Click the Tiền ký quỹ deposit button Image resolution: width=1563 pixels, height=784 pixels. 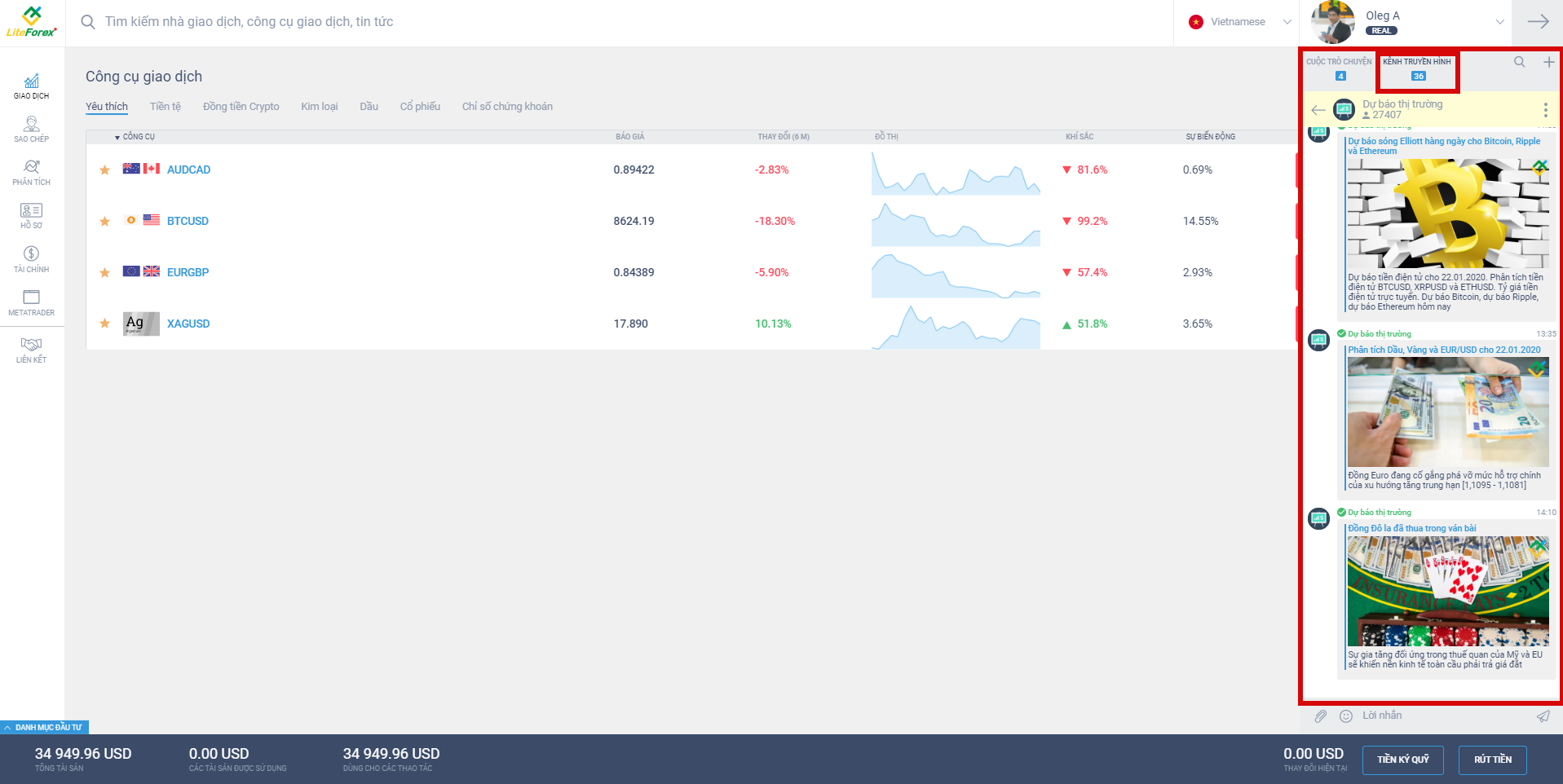pyautogui.click(x=1402, y=760)
